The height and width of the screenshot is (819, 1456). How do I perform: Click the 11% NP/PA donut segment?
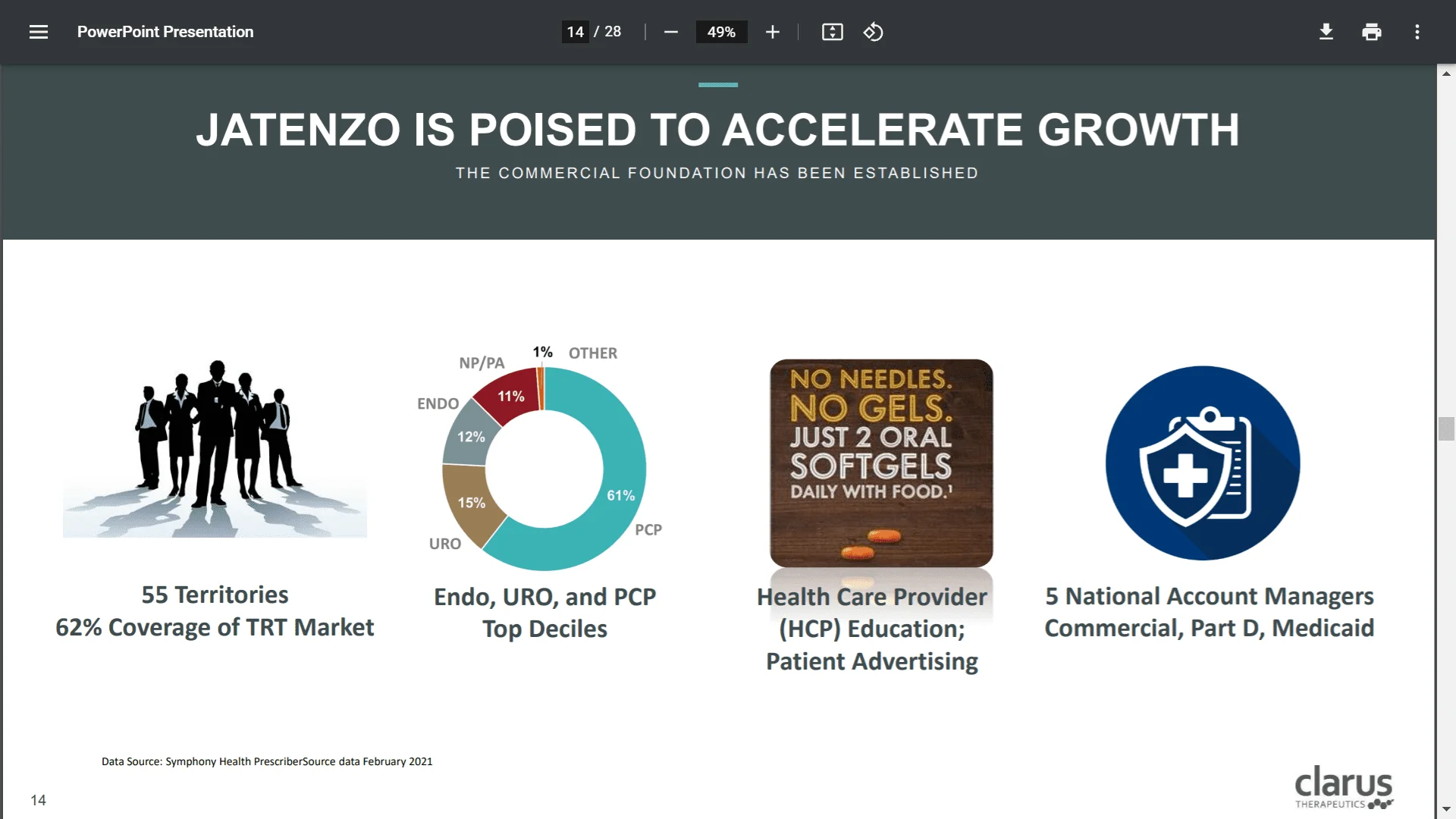point(510,396)
